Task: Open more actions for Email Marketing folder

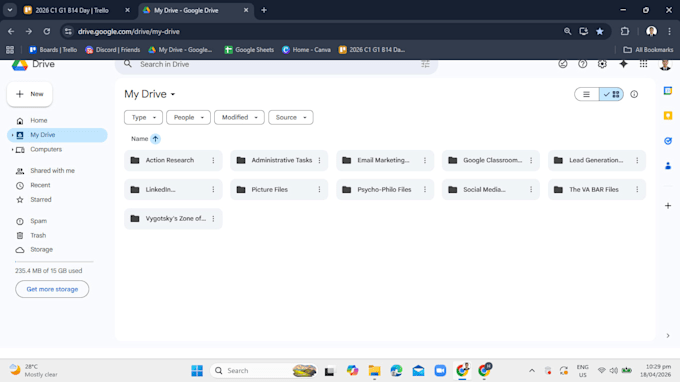Action: [x=425, y=160]
